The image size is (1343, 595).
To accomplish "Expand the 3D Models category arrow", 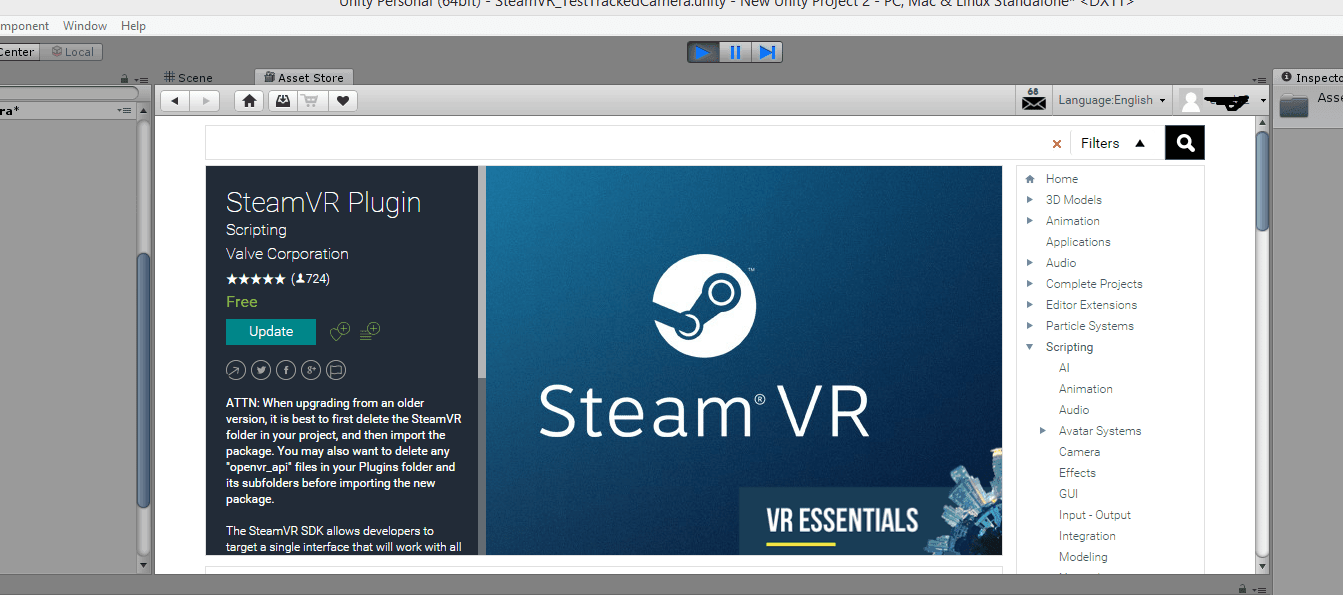I will pos(1030,199).
